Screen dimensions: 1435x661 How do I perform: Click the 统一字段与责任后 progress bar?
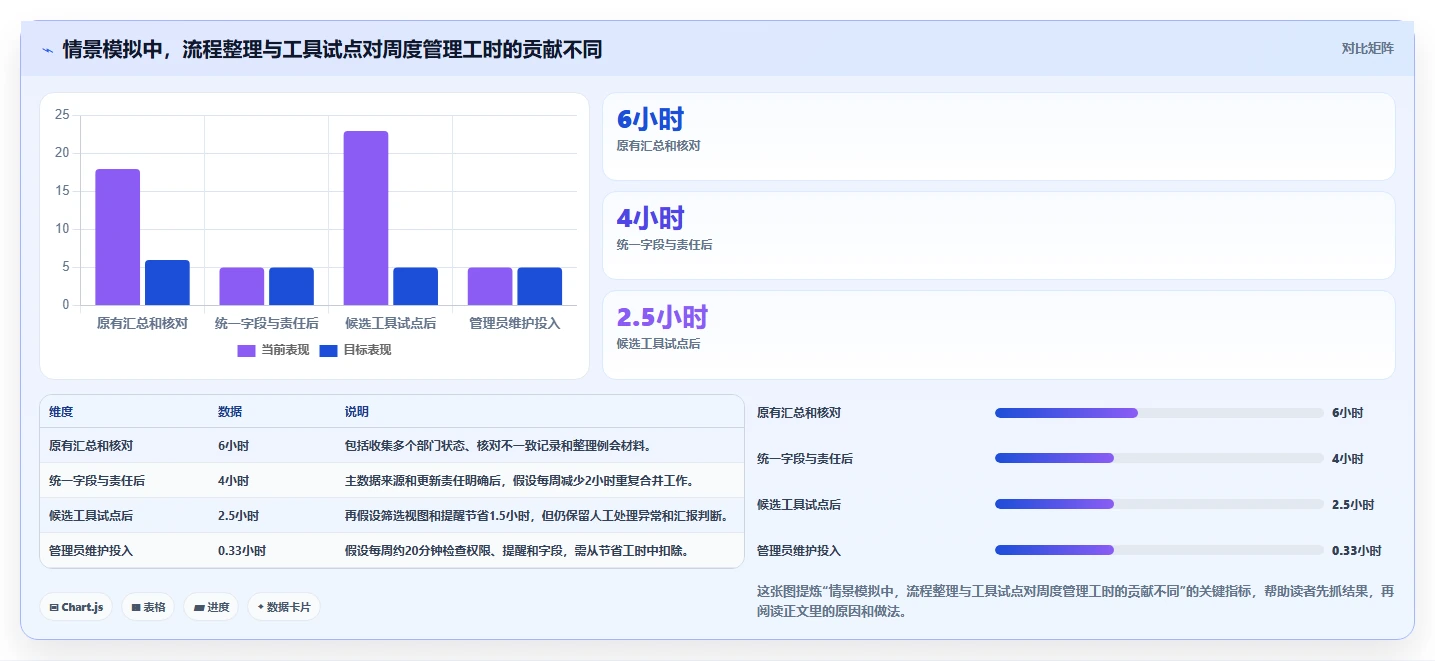[x=1159, y=458]
